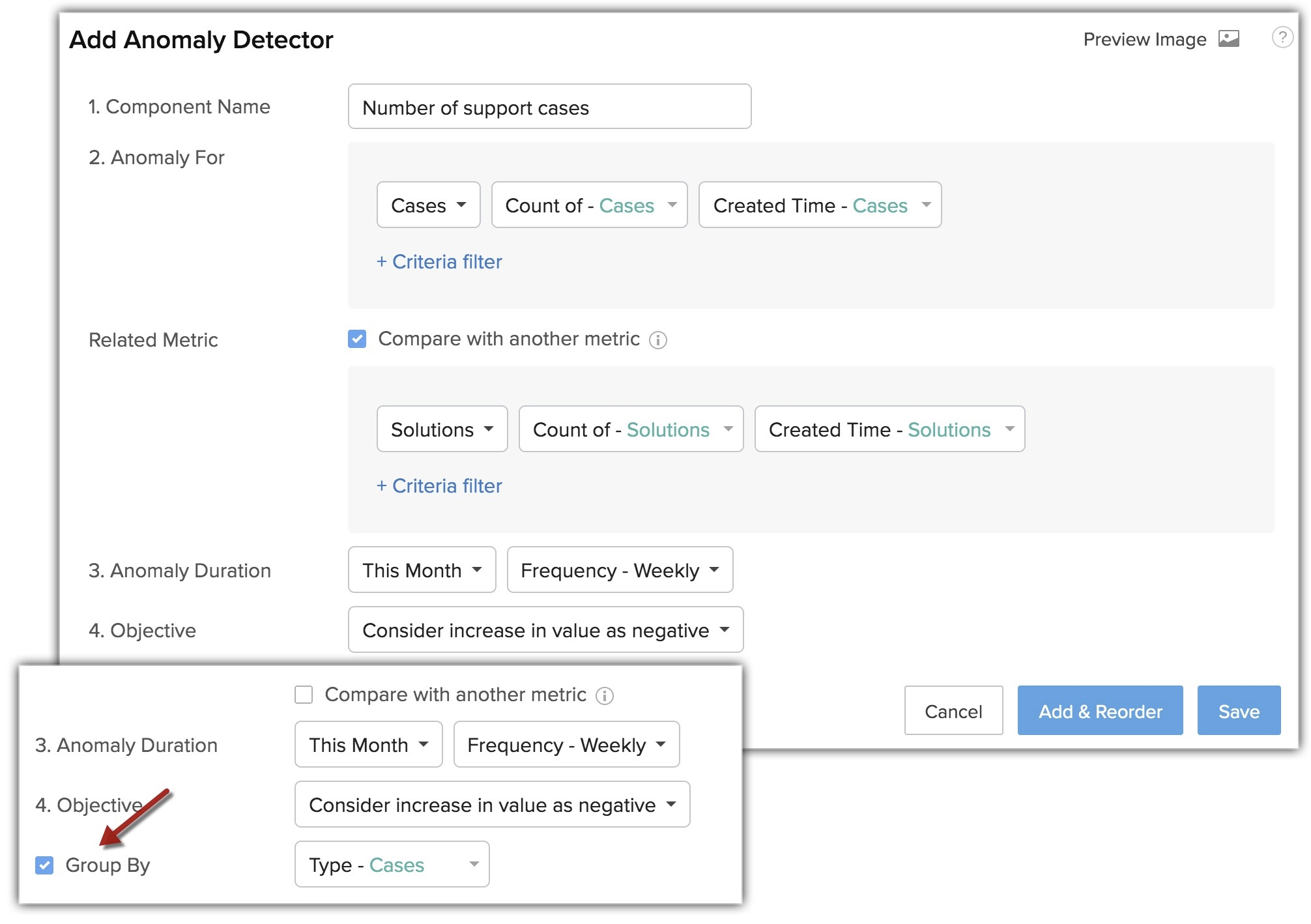1311x924 pixels.
Task: Uncheck the checked Compare with another metric
Action: point(357,339)
